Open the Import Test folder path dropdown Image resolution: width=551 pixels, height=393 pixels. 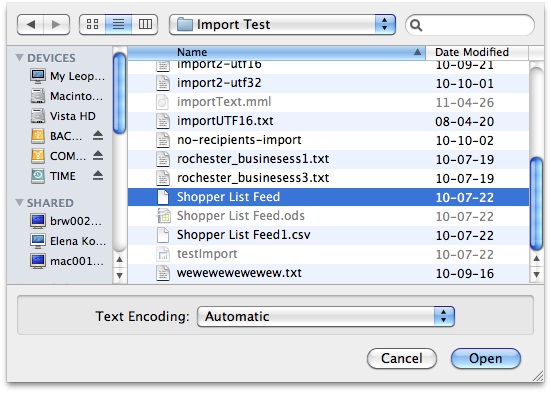tap(282, 25)
